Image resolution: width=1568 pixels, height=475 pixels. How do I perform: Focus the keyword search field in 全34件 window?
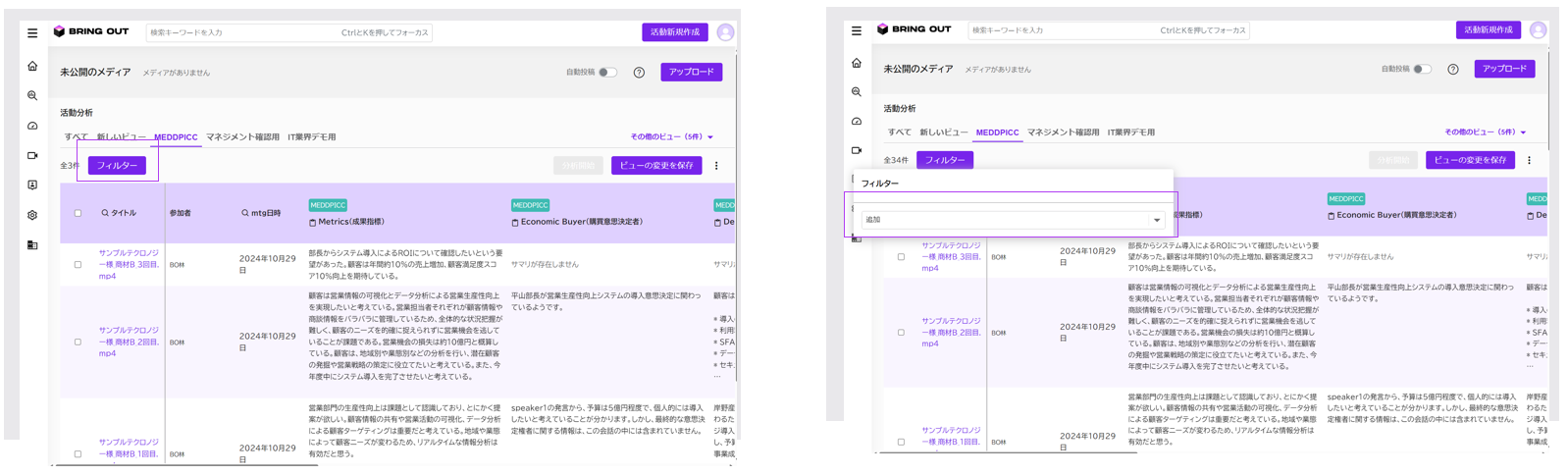click(1108, 30)
